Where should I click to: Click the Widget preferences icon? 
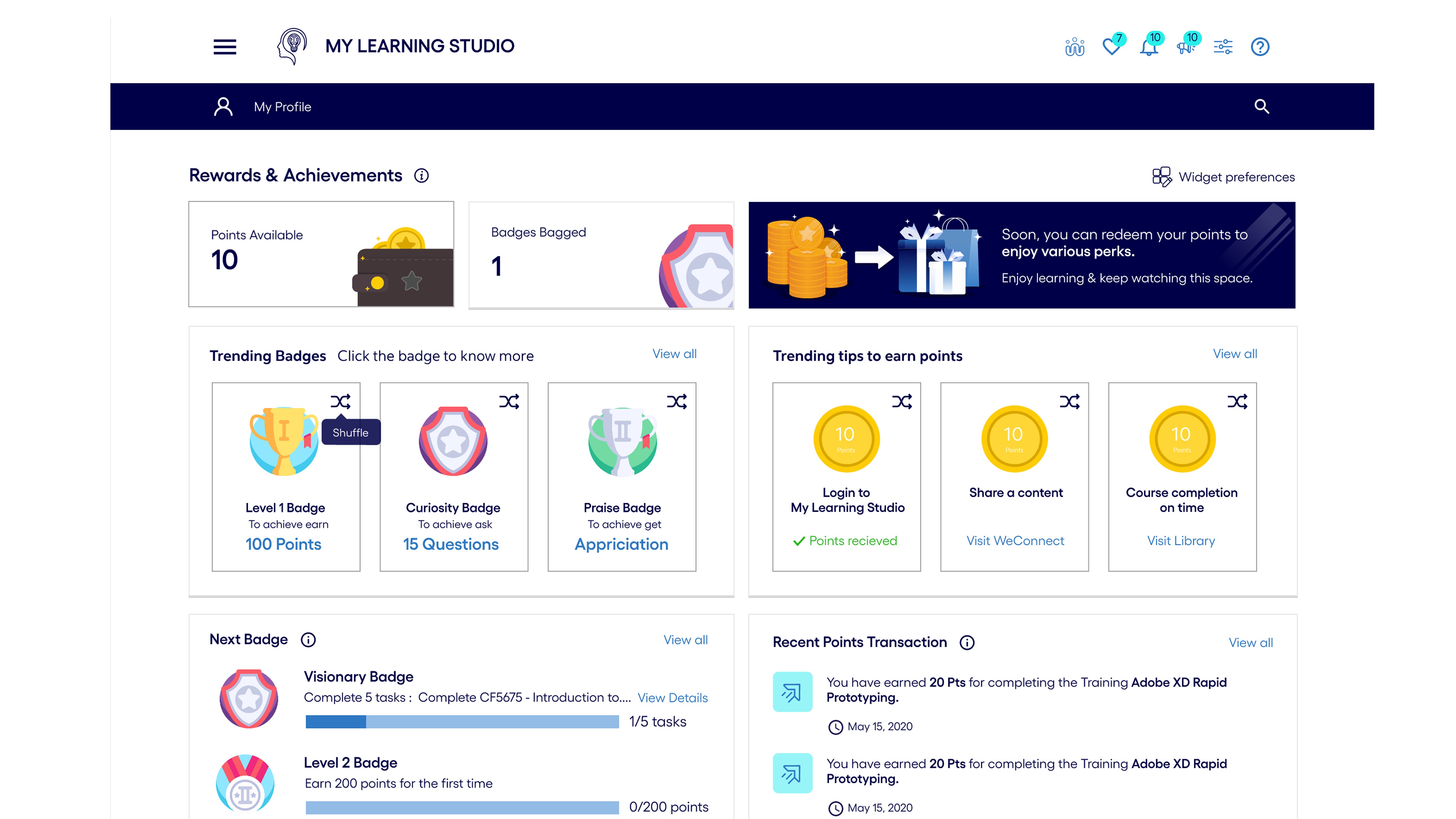pyautogui.click(x=1162, y=176)
